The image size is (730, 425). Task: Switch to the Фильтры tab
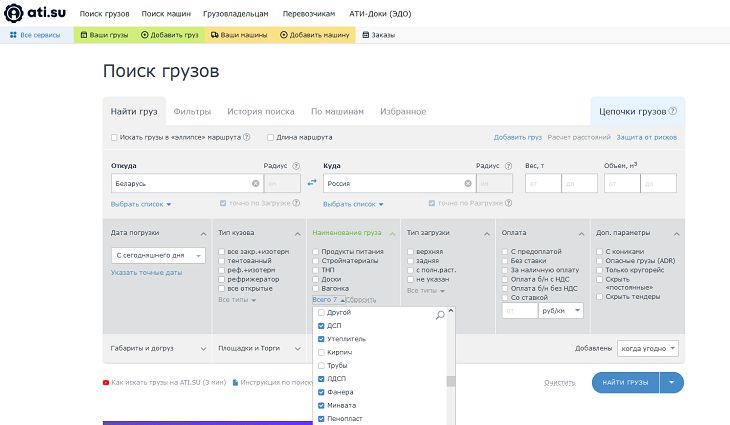pos(190,111)
